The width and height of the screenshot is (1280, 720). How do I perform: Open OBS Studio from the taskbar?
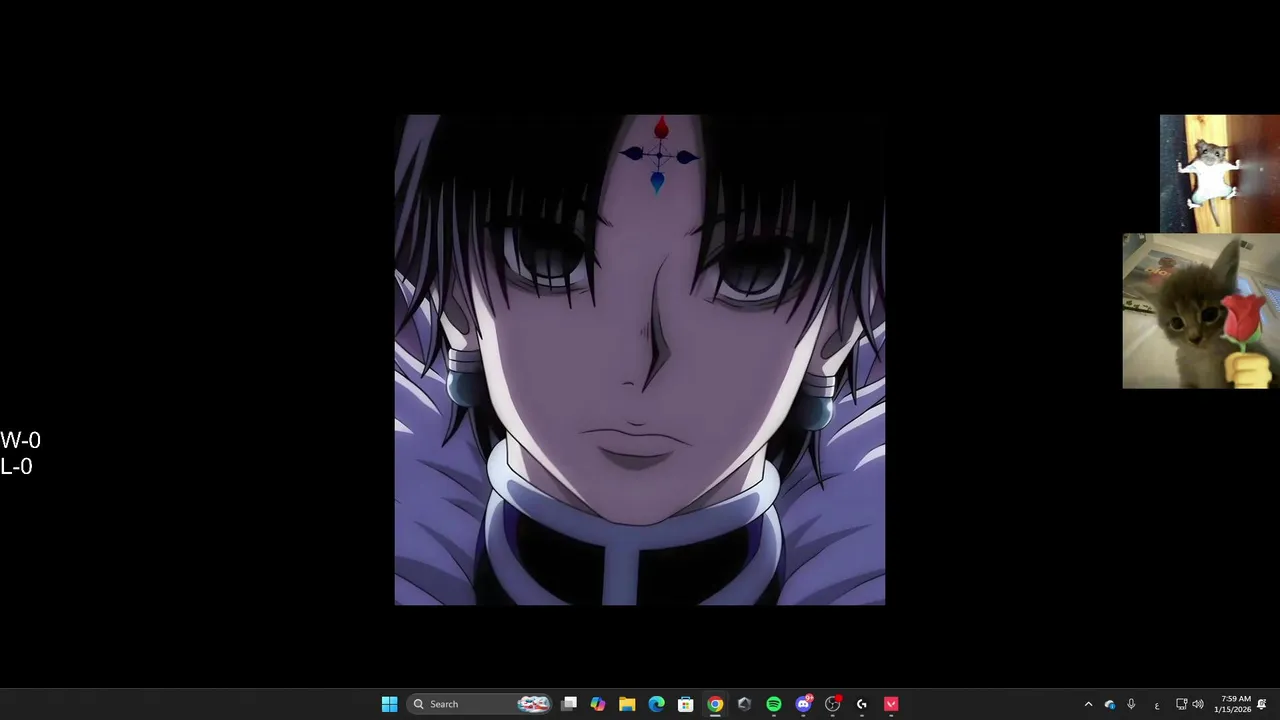pyautogui.click(x=832, y=704)
